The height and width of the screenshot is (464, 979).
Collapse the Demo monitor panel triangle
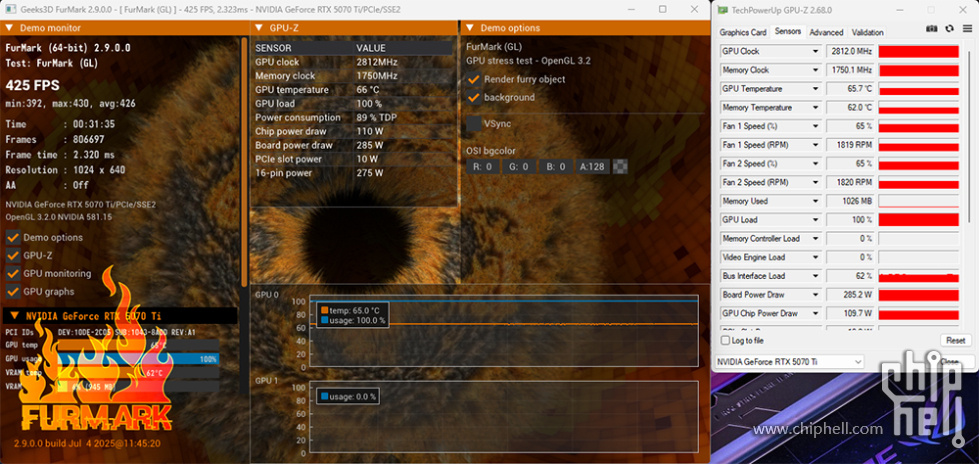tap(11, 29)
